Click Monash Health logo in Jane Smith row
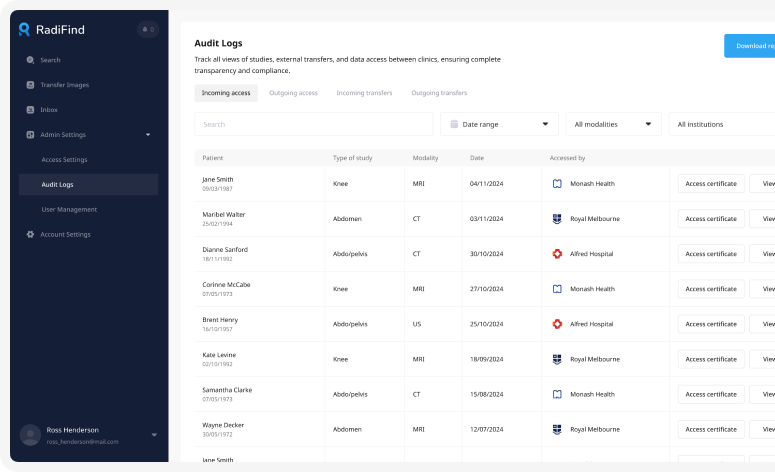This screenshot has height=472, width=775. pos(557,184)
